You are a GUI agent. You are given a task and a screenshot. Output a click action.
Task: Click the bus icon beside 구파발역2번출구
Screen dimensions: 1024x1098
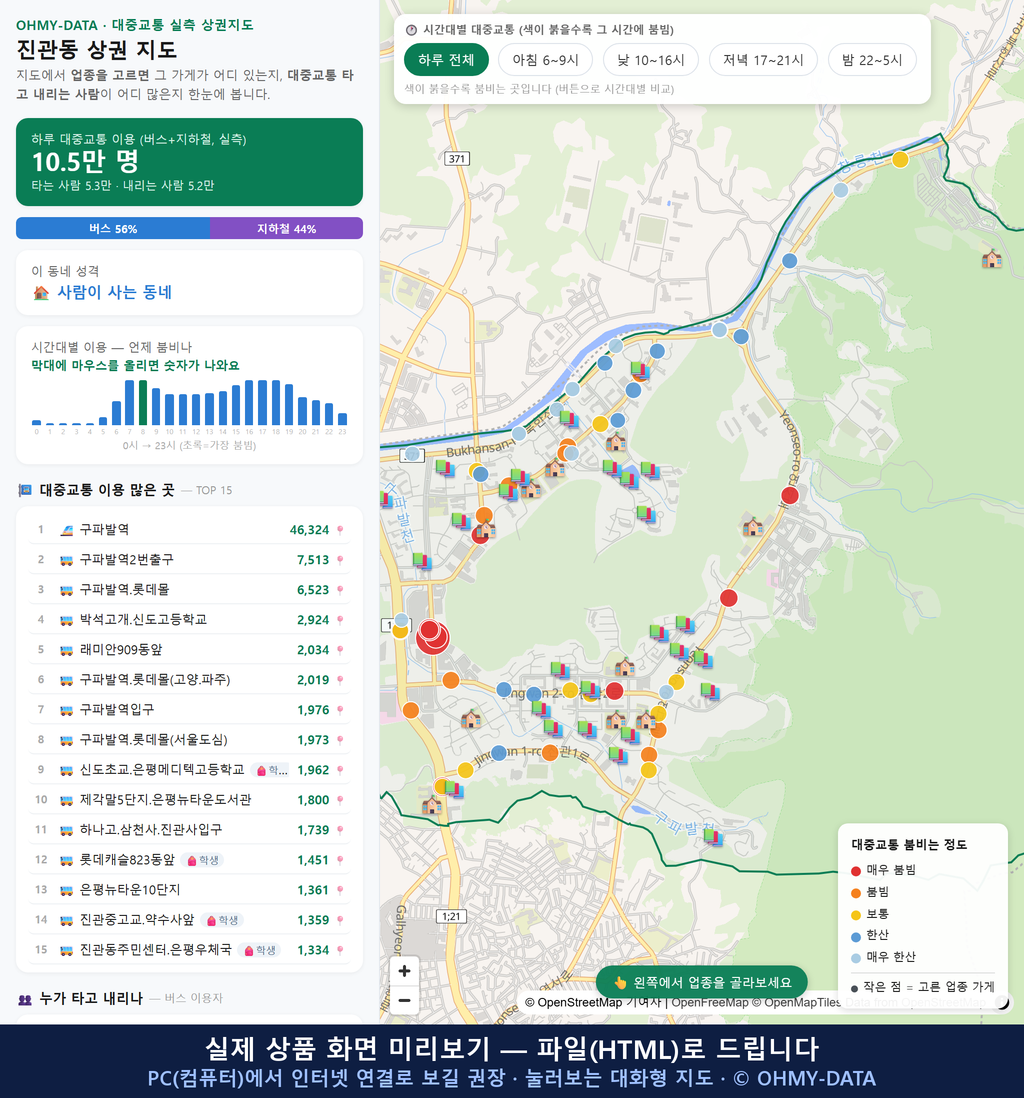[67, 560]
